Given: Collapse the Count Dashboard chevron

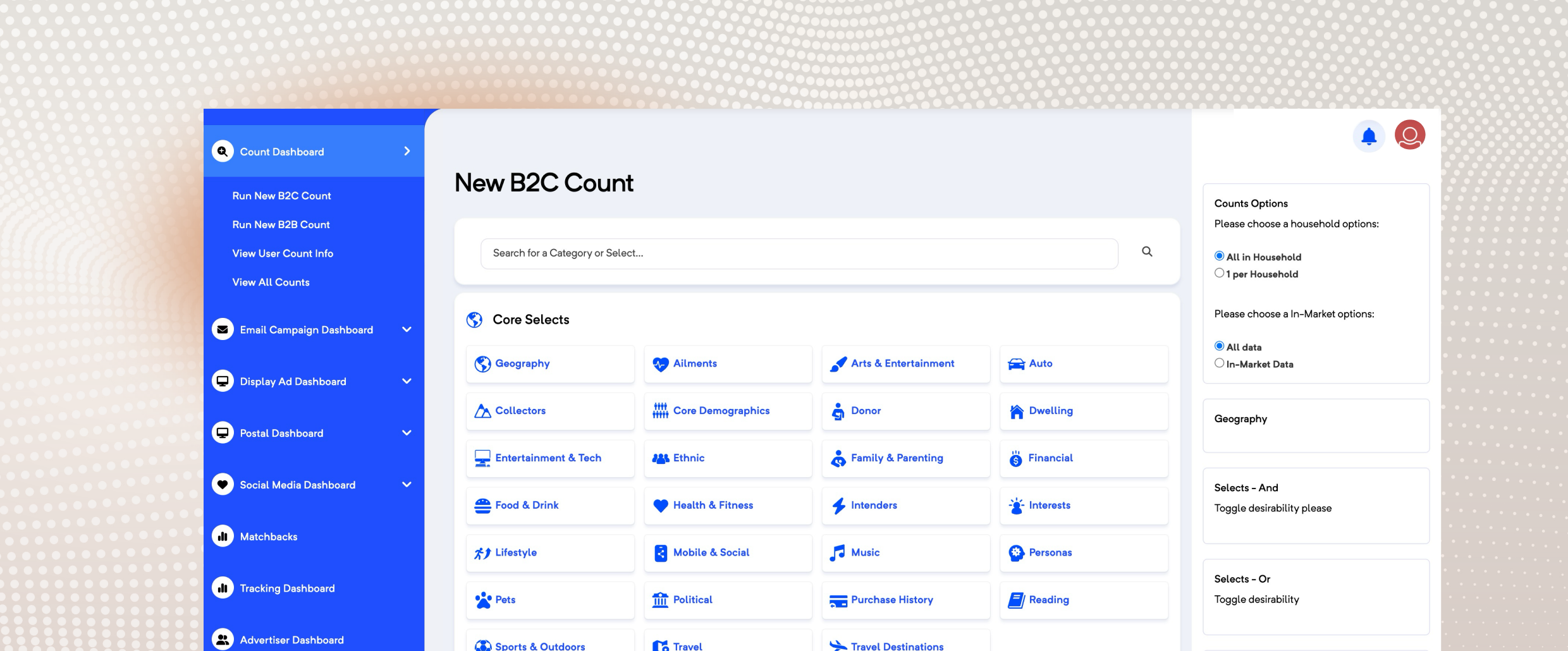Looking at the screenshot, I should point(407,151).
